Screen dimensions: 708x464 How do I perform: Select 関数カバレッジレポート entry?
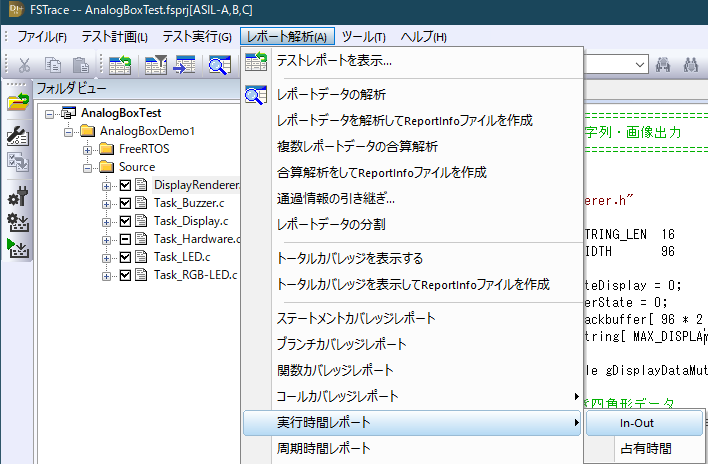pyautogui.click(x=412, y=371)
